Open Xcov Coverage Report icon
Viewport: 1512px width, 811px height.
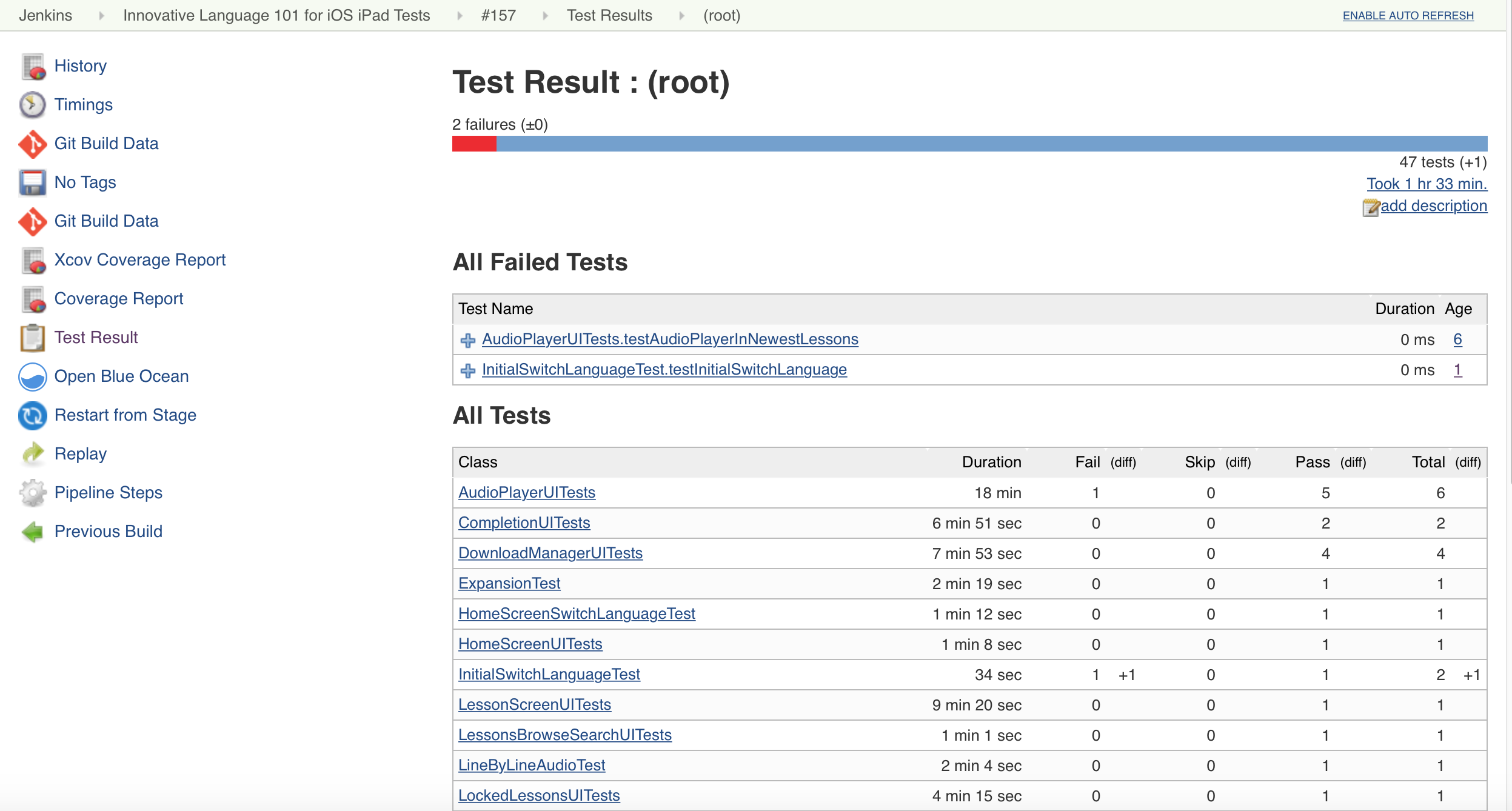coord(33,261)
